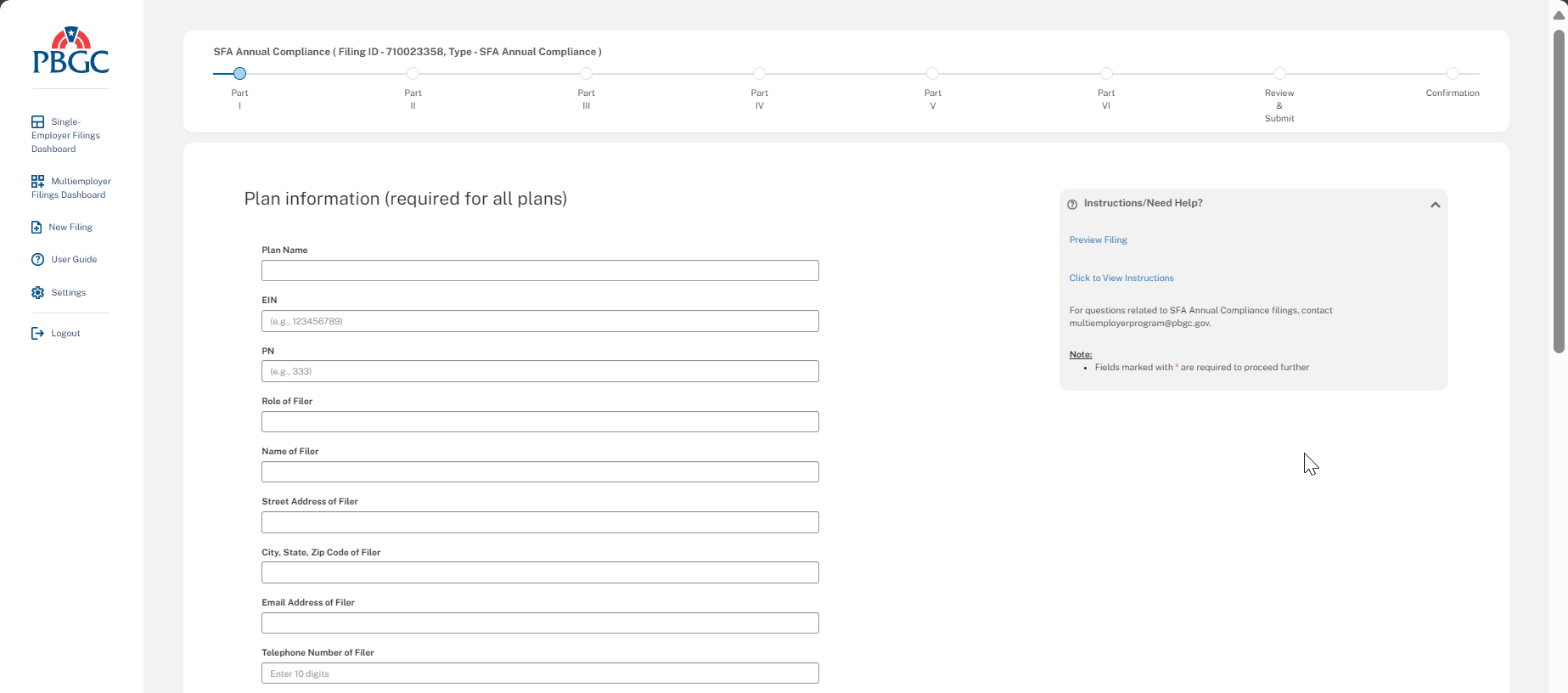The width and height of the screenshot is (1568, 693).
Task: Click the PBGC logo
Action: point(70,51)
